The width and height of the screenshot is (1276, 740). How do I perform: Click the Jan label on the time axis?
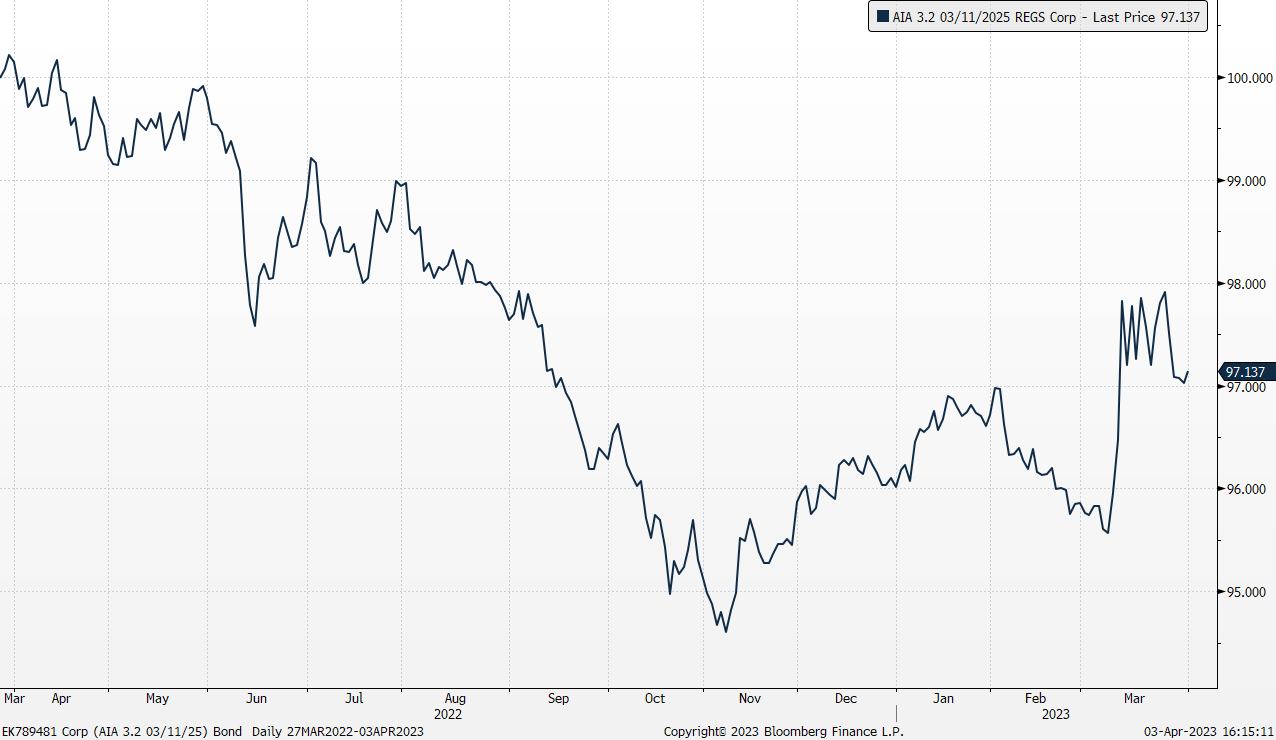click(943, 699)
